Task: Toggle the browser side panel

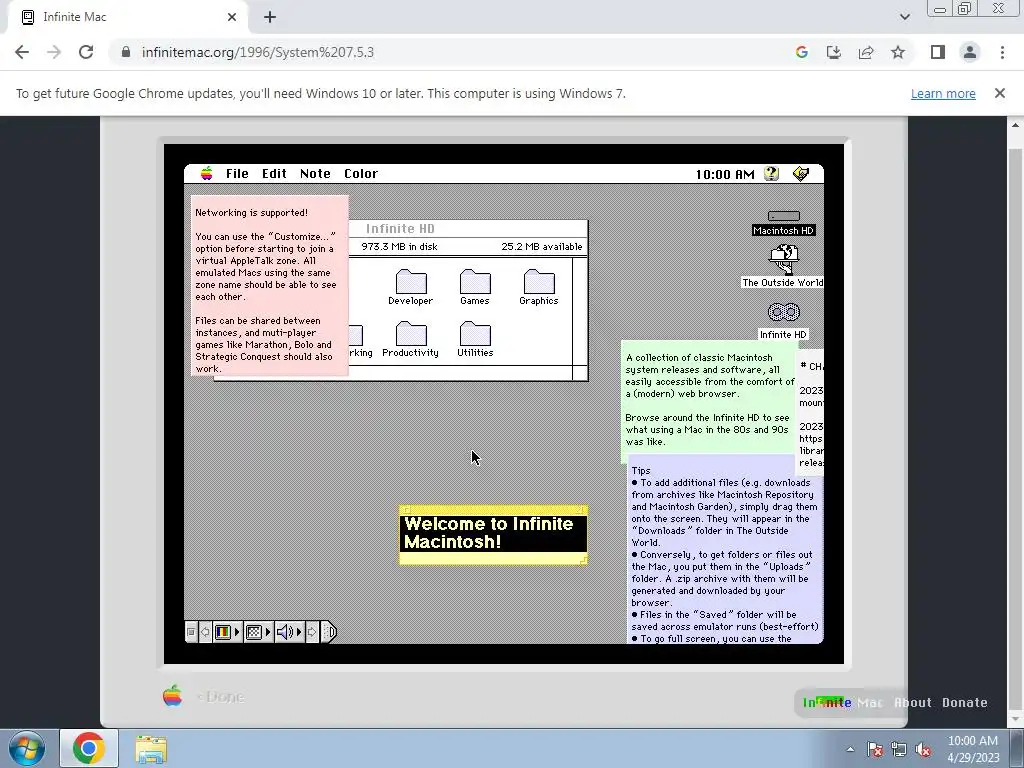Action: [938, 52]
